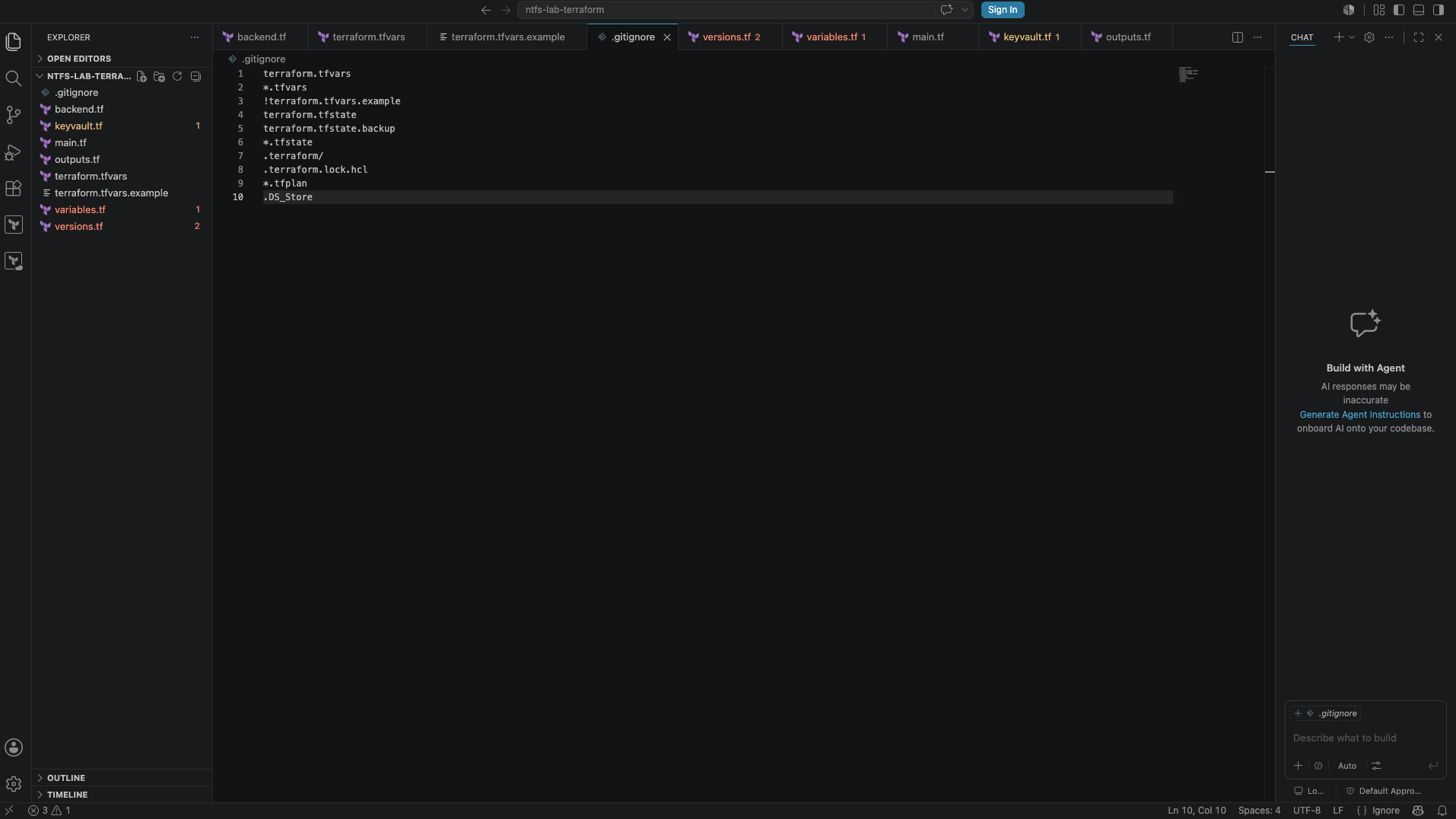Viewport: 1456px width, 819px height.
Task: Click the New Folder icon in explorer
Action: pos(159,76)
